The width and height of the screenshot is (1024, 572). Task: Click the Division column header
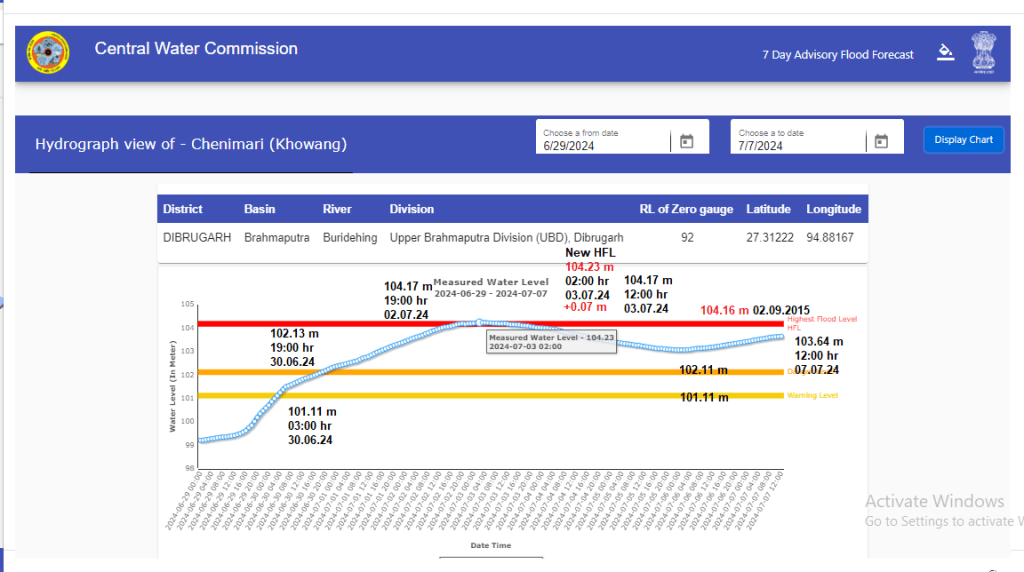click(x=411, y=209)
